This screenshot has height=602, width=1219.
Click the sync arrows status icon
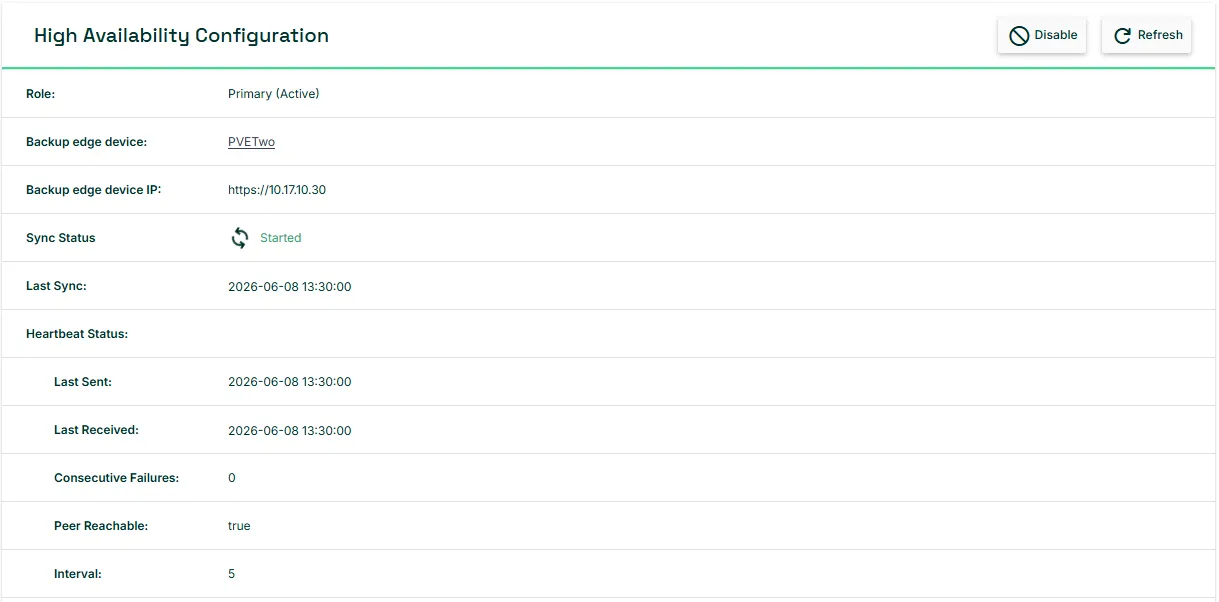click(240, 238)
